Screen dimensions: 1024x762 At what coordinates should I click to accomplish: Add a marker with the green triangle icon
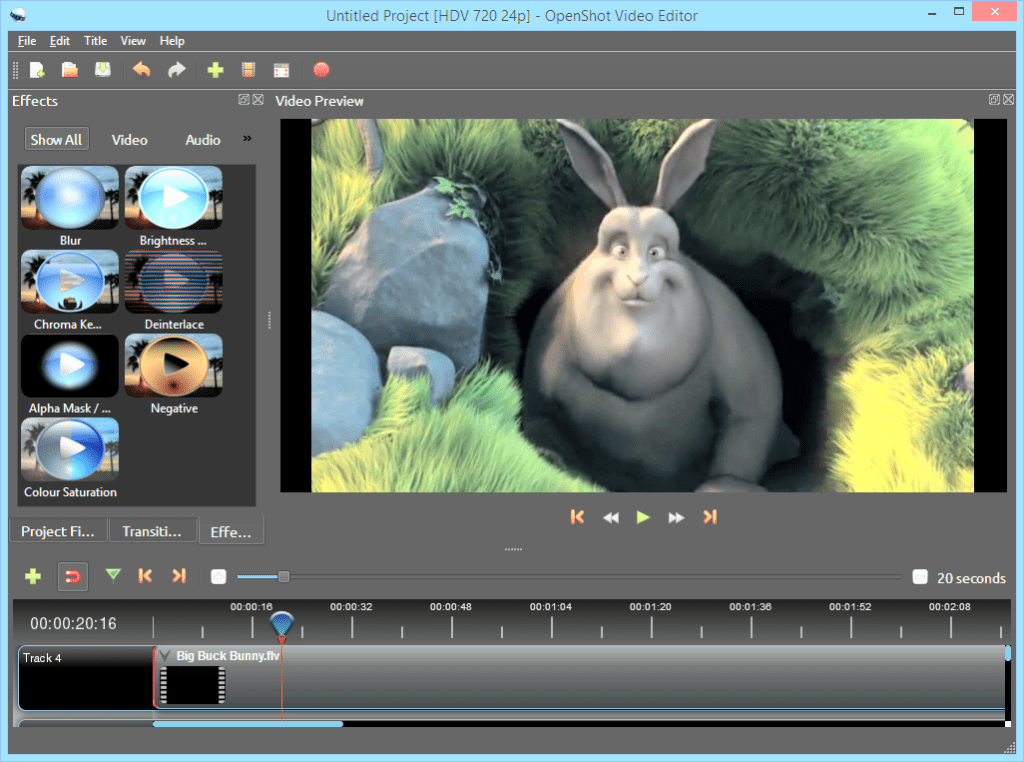click(x=113, y=575)
